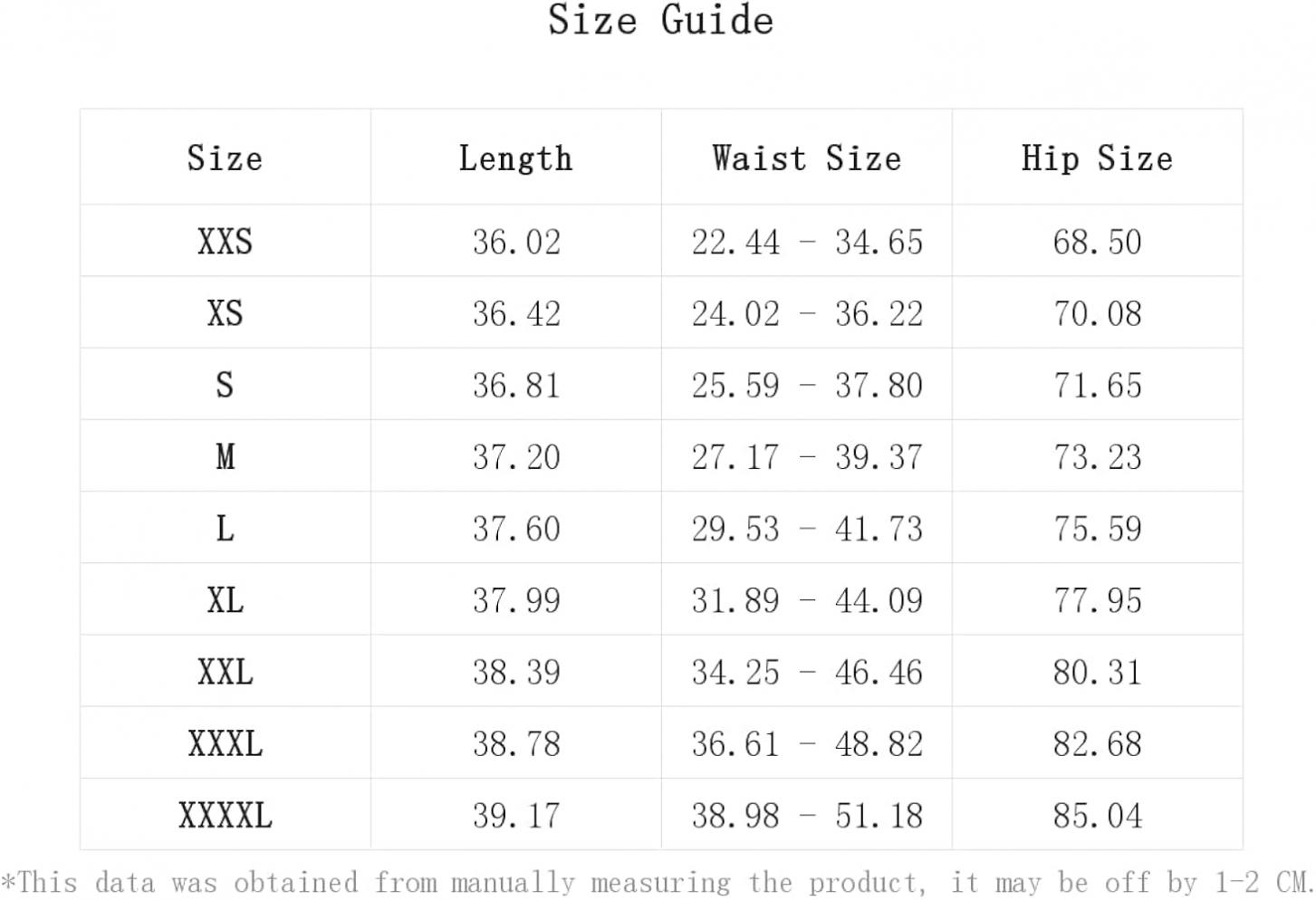The image size is (1316, 900).
Task: Choose the L size row label
Action: pos(225,528)
